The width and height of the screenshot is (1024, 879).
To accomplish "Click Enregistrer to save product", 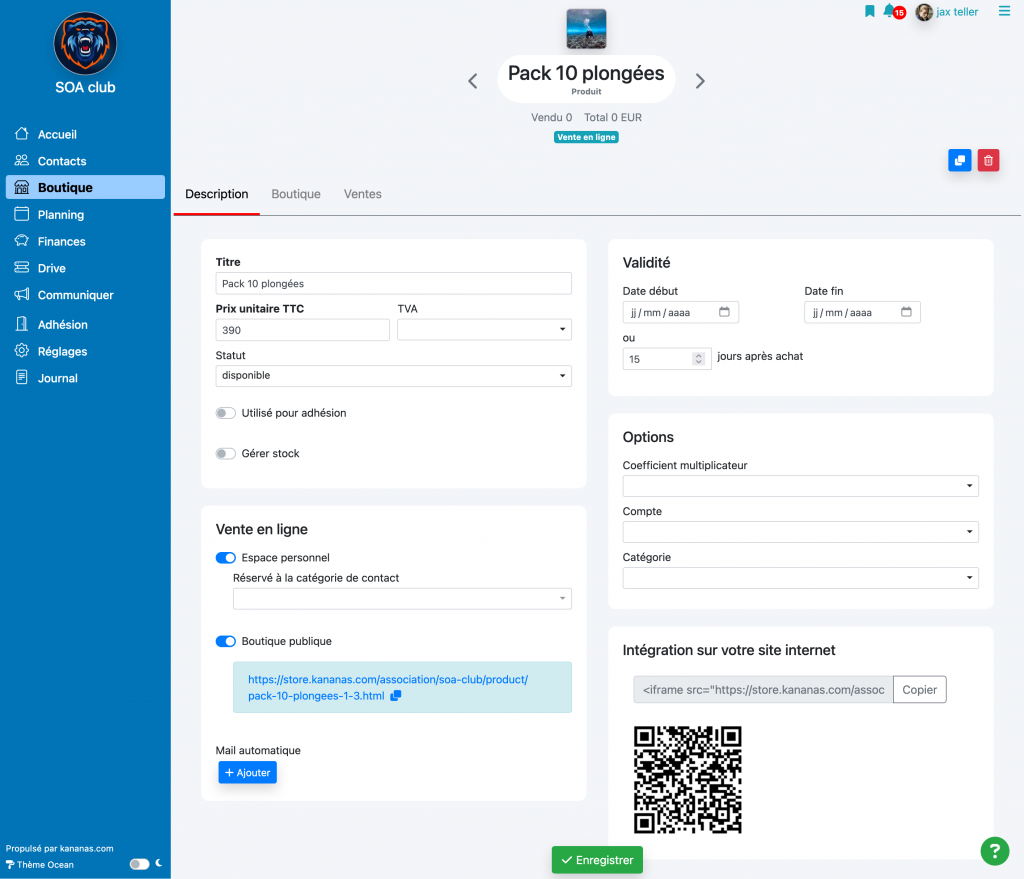I will (597, 860).
